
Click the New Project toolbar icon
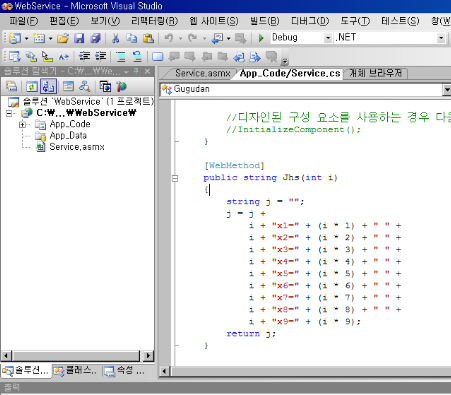point(15,38)
